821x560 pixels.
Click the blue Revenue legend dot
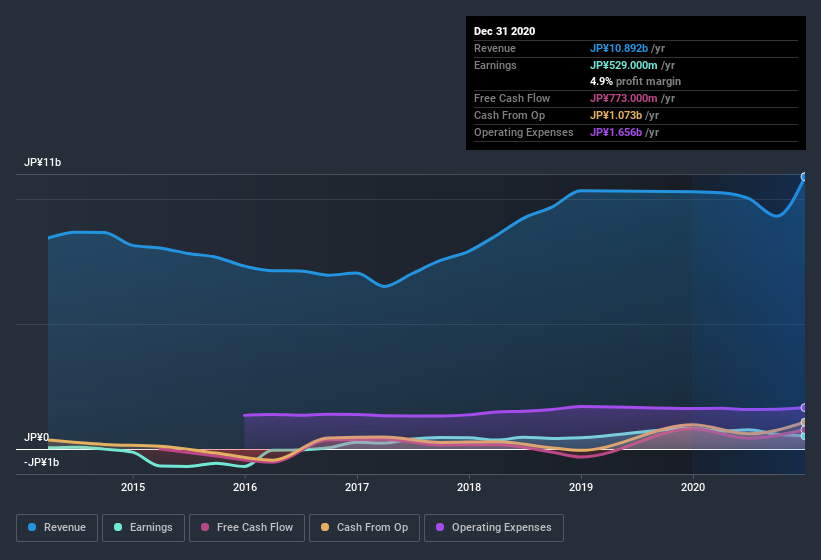pyautogui.click(x=33, y=527)
